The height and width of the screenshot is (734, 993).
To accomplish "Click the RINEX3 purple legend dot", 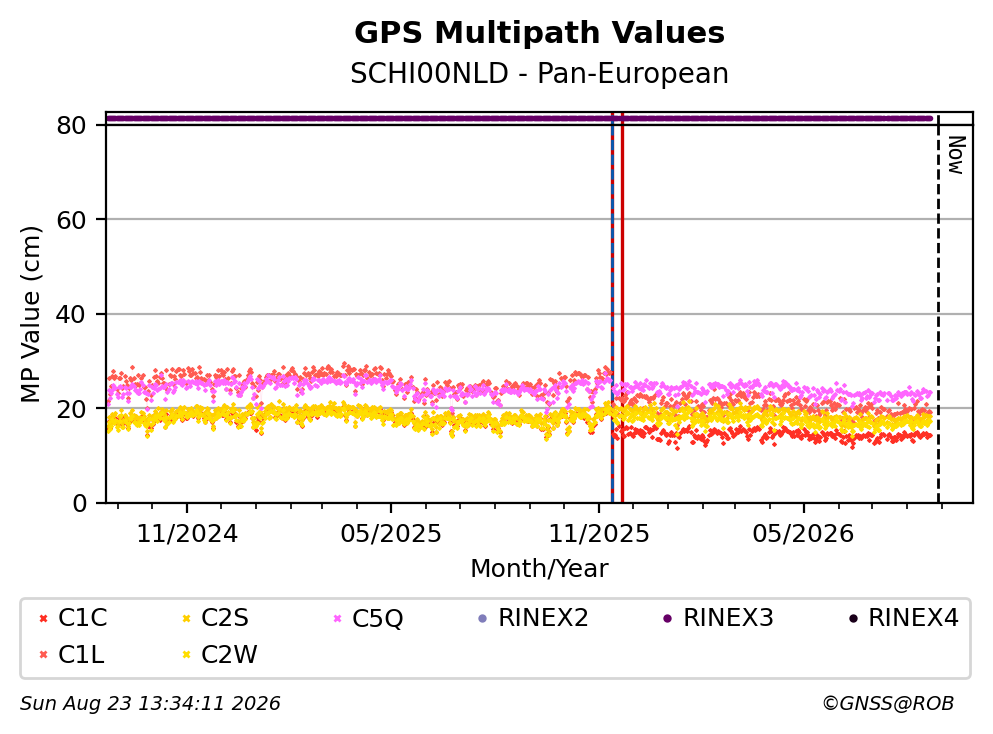I will point(667,618).
